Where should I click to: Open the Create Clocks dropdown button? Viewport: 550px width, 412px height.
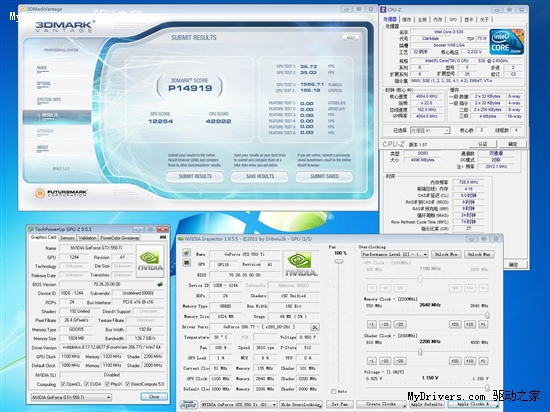tap(381, 405)
